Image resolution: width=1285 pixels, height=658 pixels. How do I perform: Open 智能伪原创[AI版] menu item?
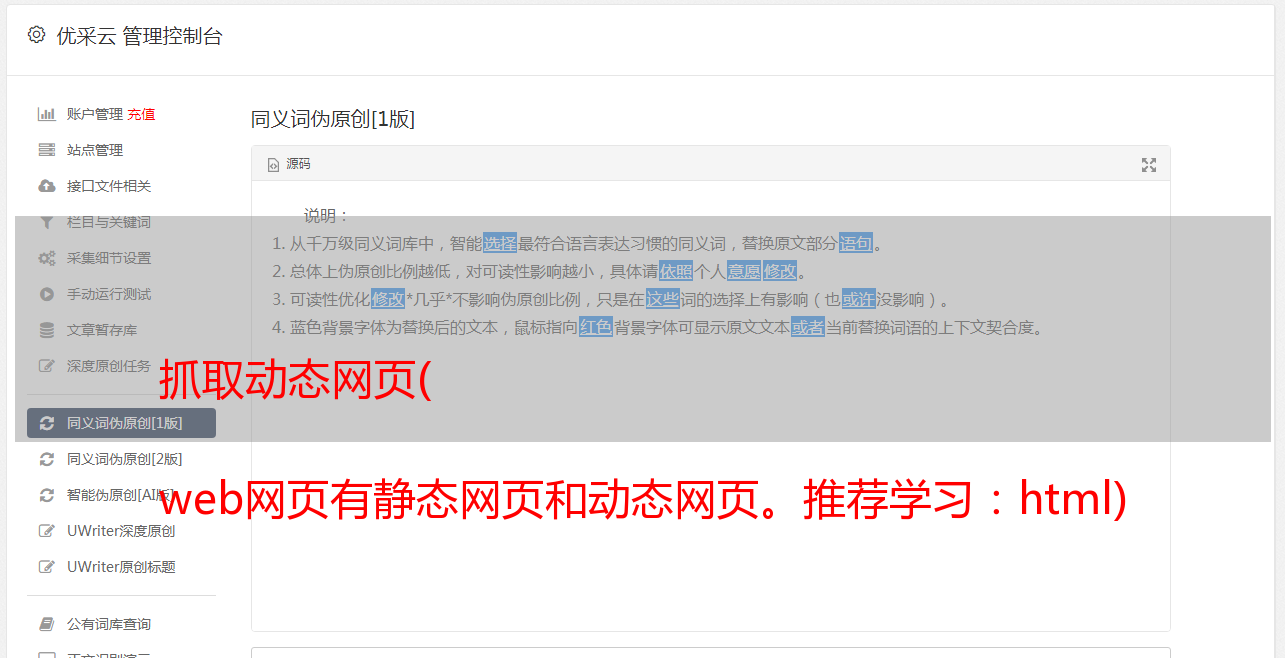pyautogui.click(x=121, y=495)
